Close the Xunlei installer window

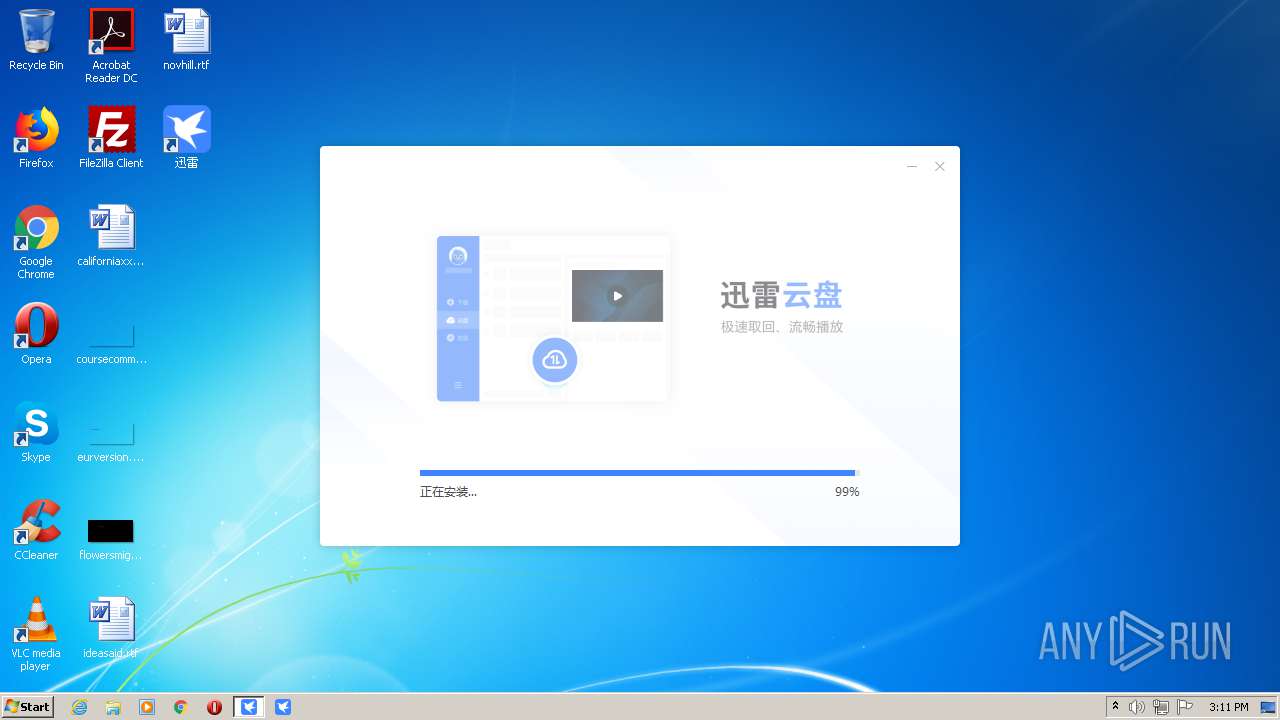[940, 167]
